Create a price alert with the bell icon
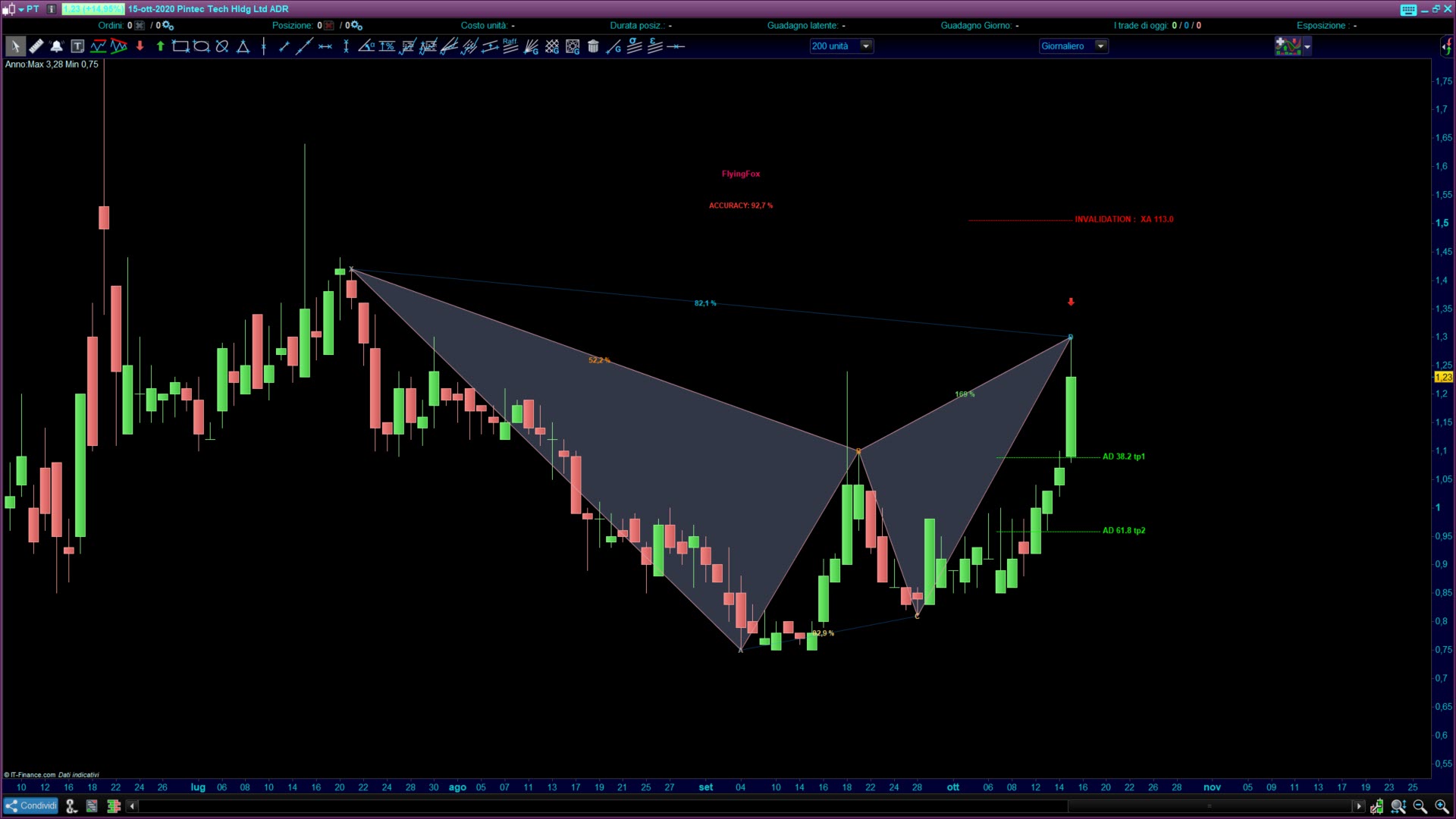Viewport: 1456px width, 819px height. pos(57,46)
